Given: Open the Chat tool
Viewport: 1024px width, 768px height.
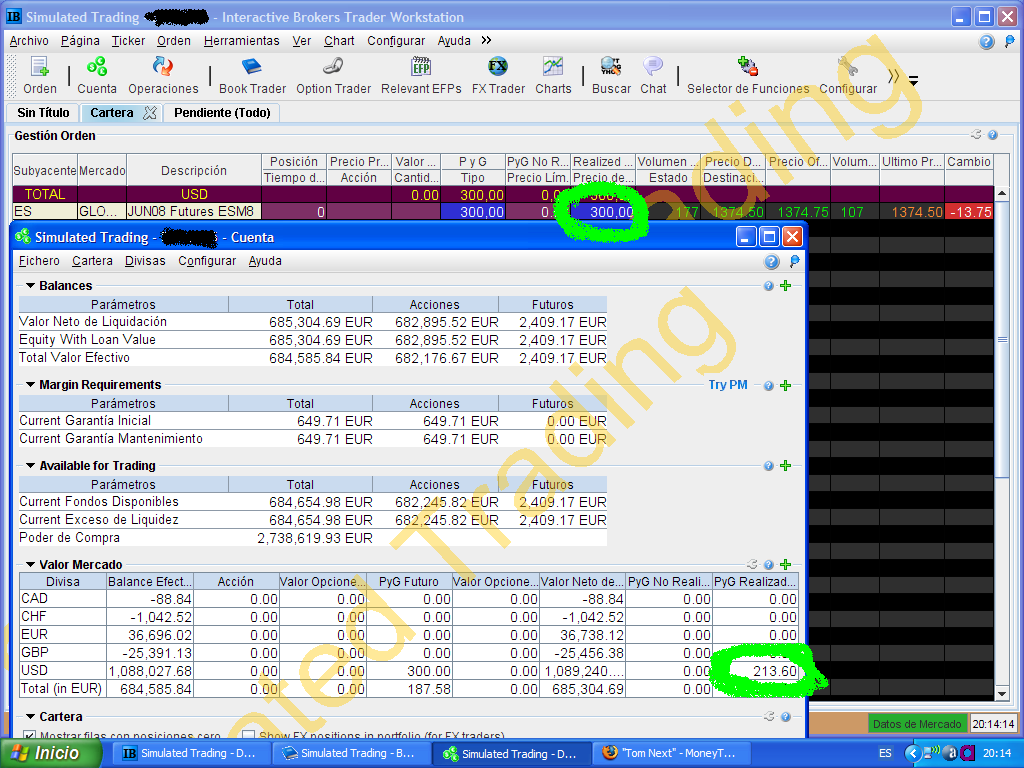Looking at the screenshot, I should click(x=653, y=76).
